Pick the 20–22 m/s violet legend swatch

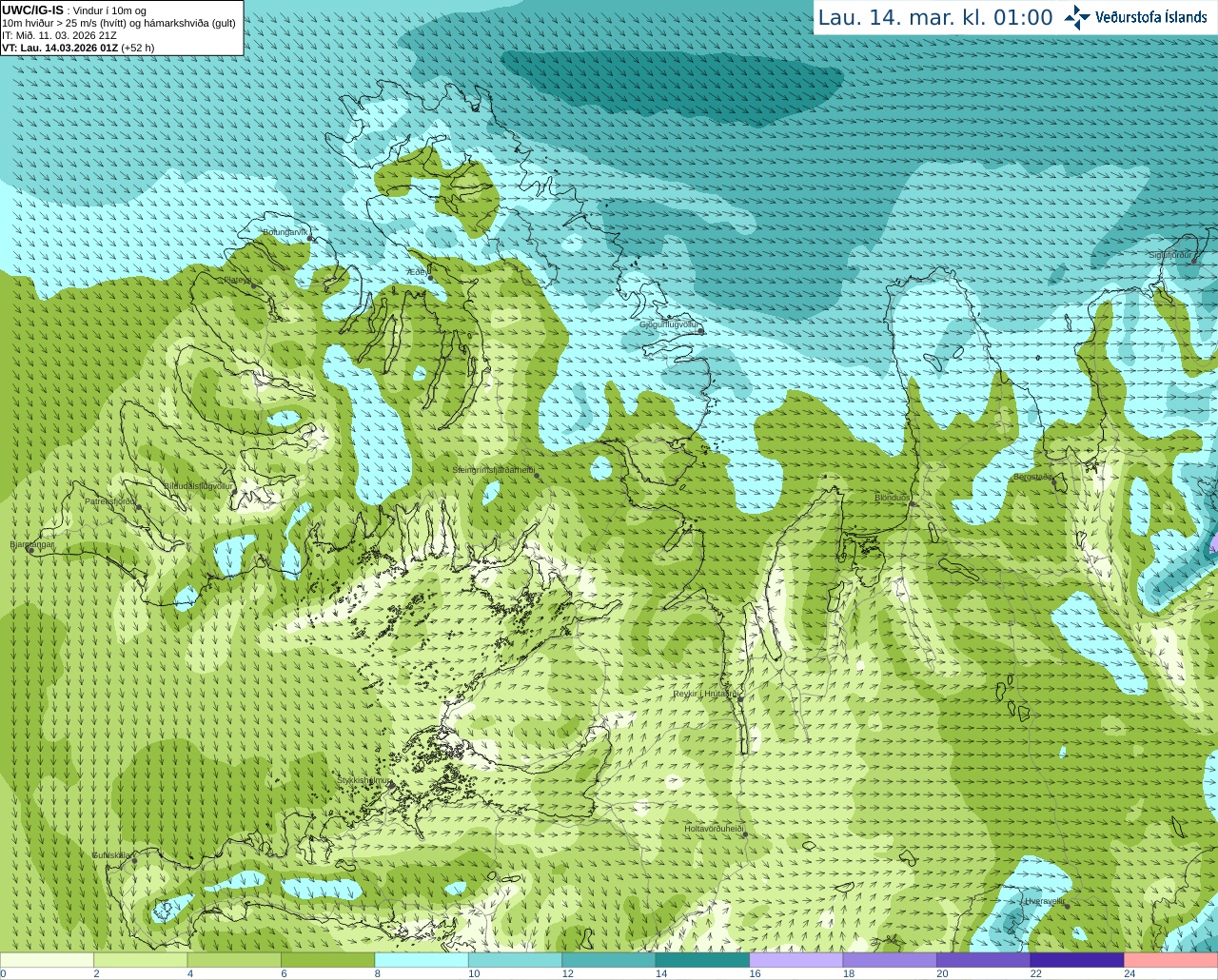click(984, 960)
